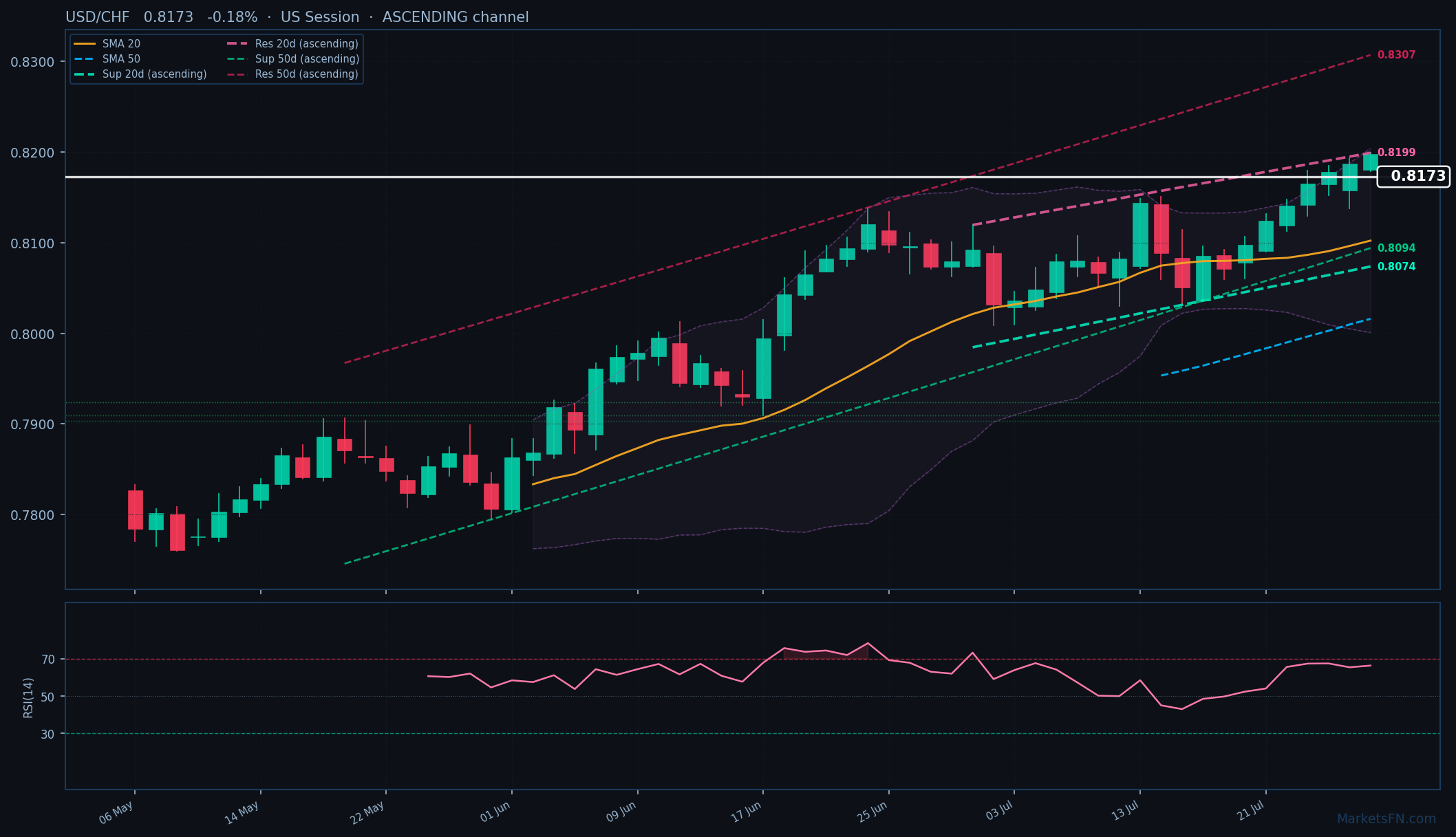
Task: Select the Res 20d (ascending) legend label
Action: click(x=307, y=44)
